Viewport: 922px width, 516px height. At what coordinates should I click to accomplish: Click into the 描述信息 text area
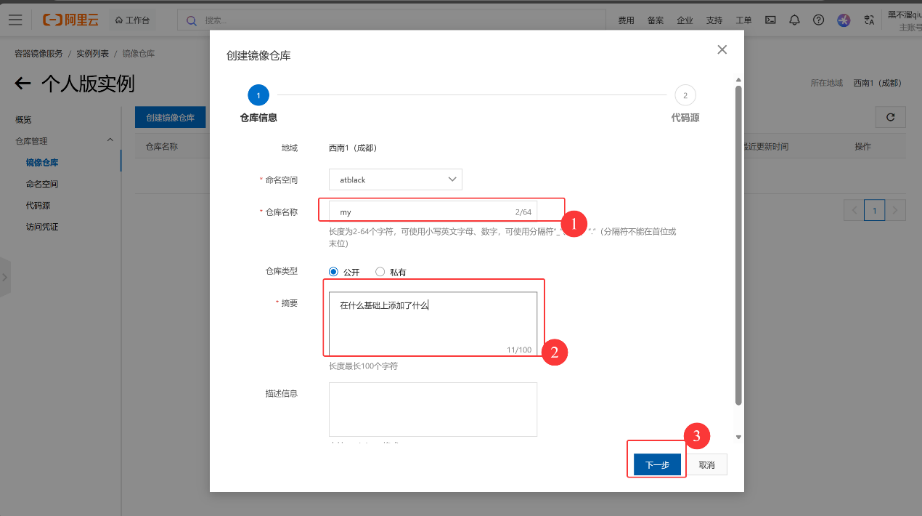point(433,409)
